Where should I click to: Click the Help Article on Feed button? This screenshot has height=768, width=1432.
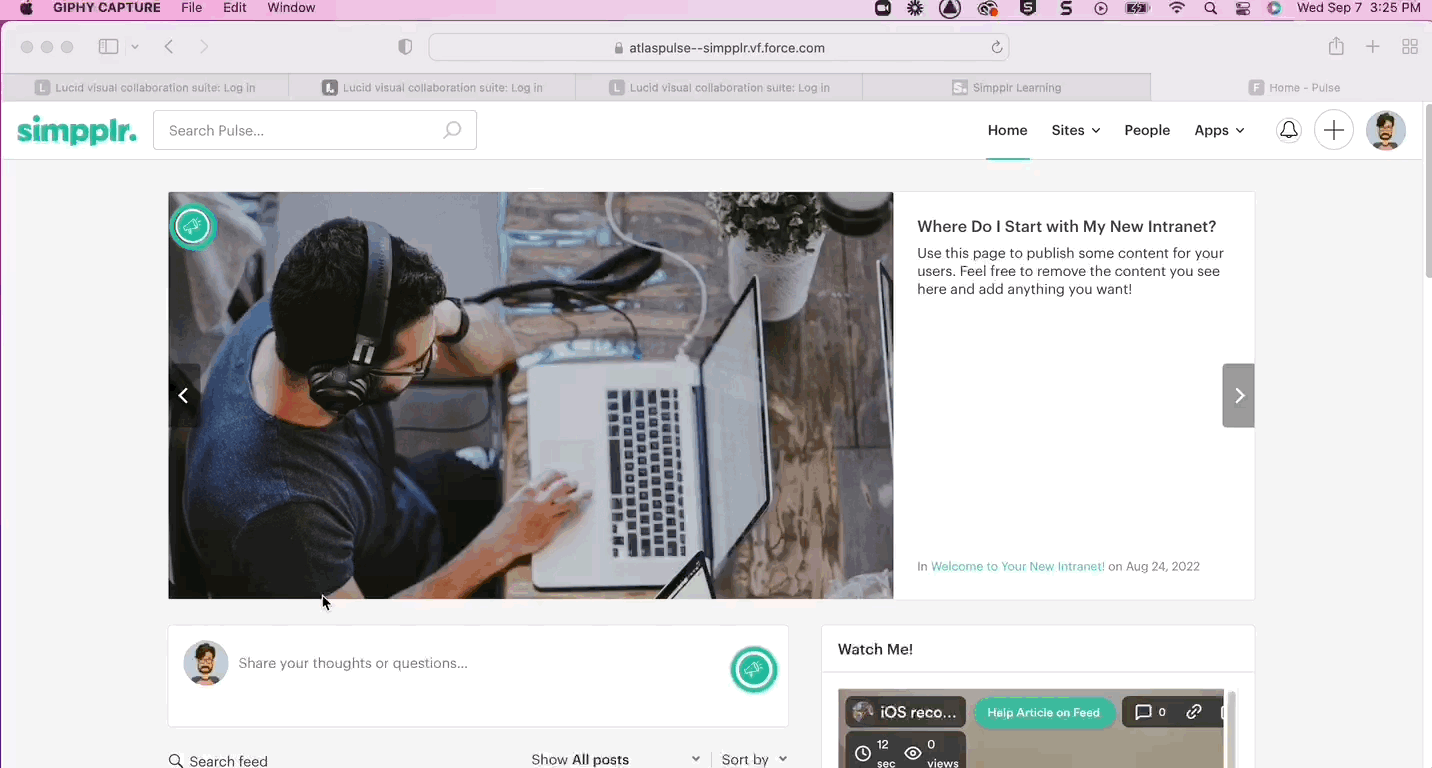click(x=1043, y=712)
